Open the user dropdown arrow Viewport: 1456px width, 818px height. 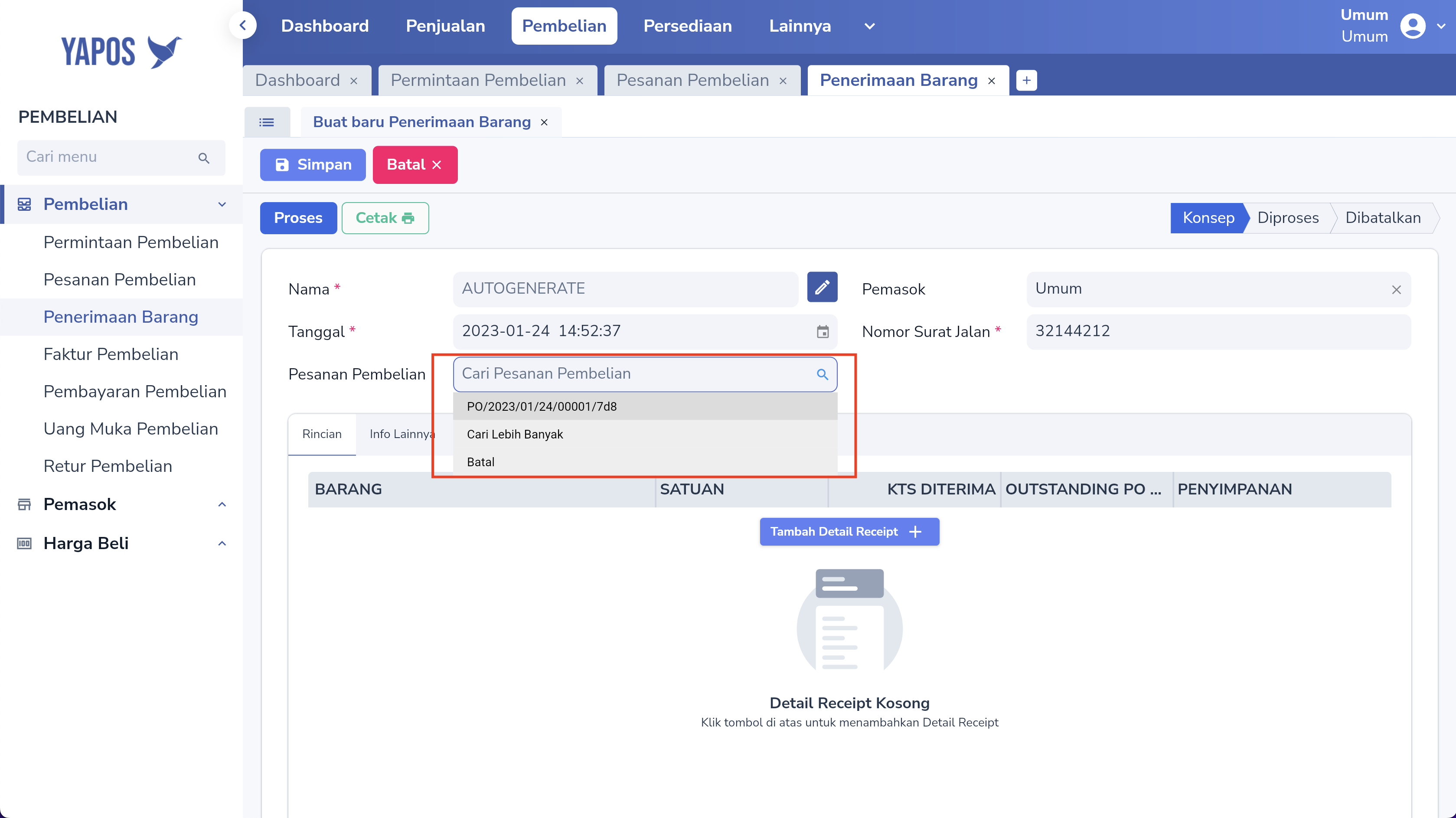1441,26
